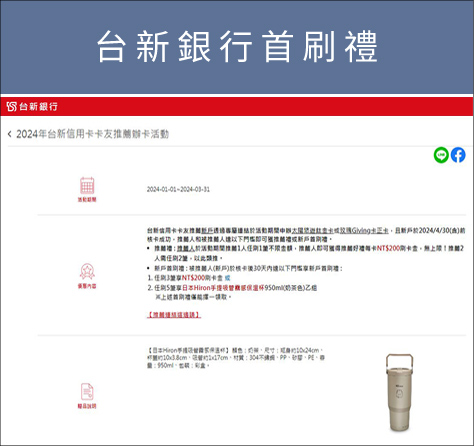
Task: Share the page via LINE icon
Action: click(x=441, y=155)
